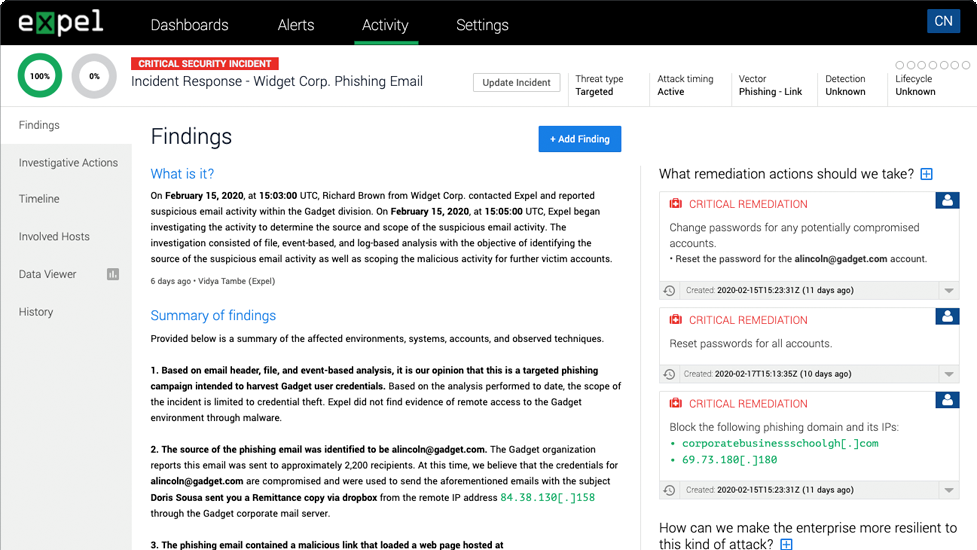Screen dimensions: 977x550
Task: Click text 'Reset passwords for all accounts.'
Action: coord(751,343)
